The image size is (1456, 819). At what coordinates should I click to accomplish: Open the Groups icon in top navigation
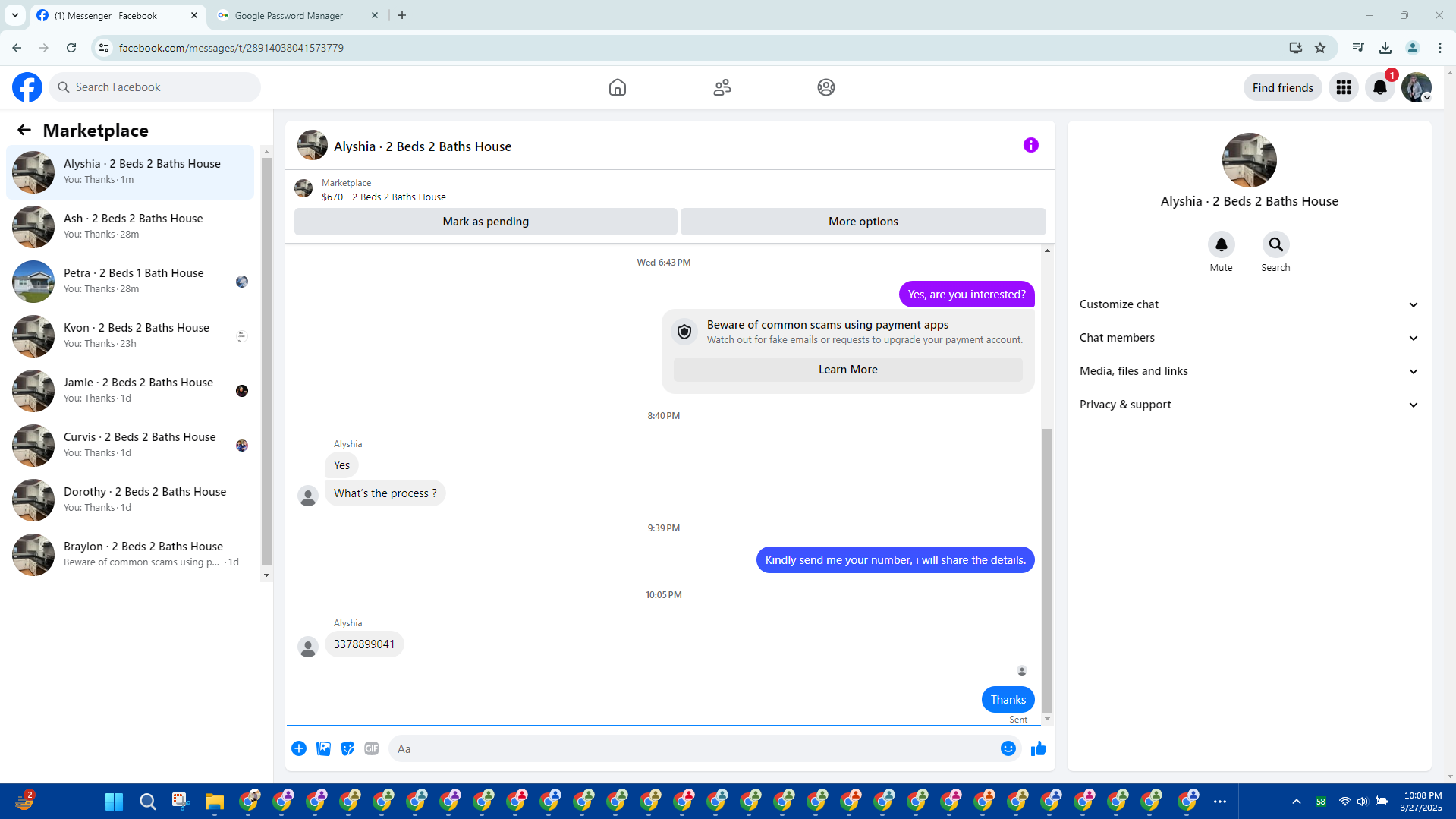pos(826,87)
